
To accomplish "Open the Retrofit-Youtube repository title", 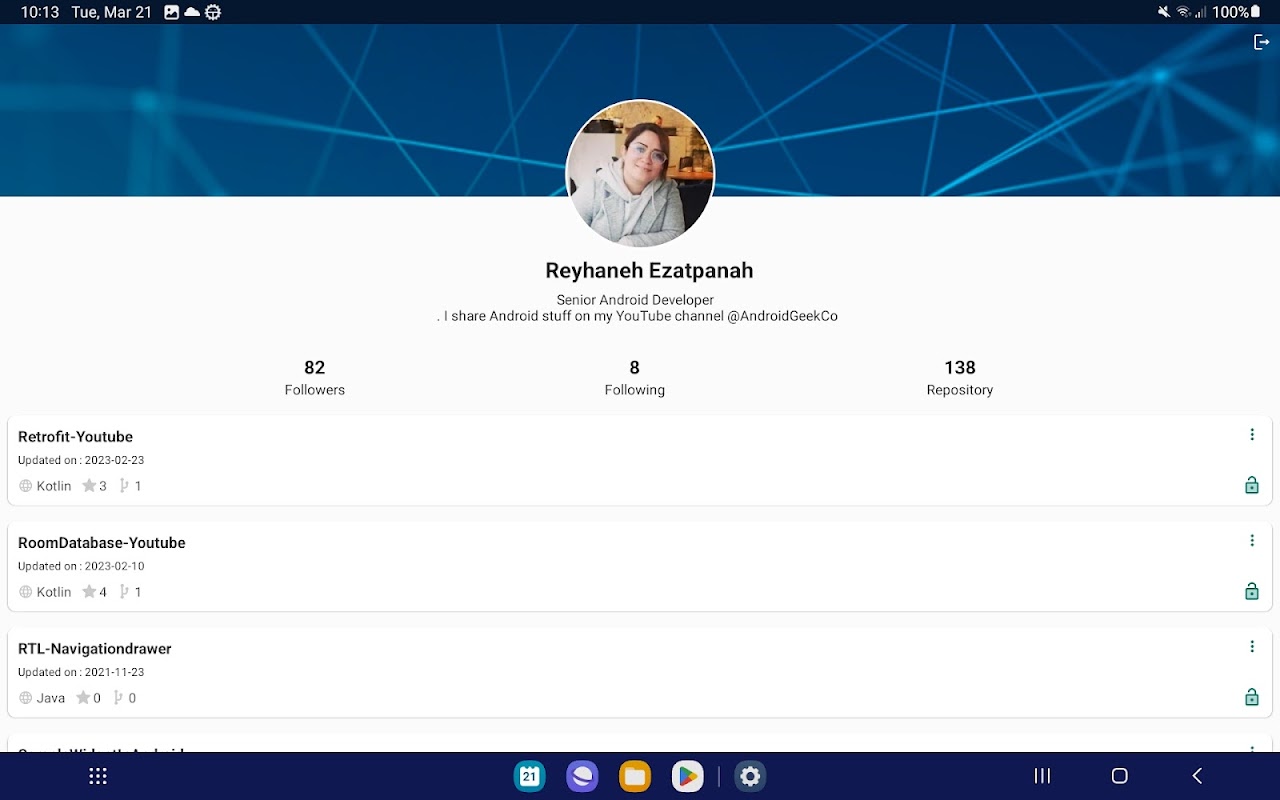I will tap(75, 437).
